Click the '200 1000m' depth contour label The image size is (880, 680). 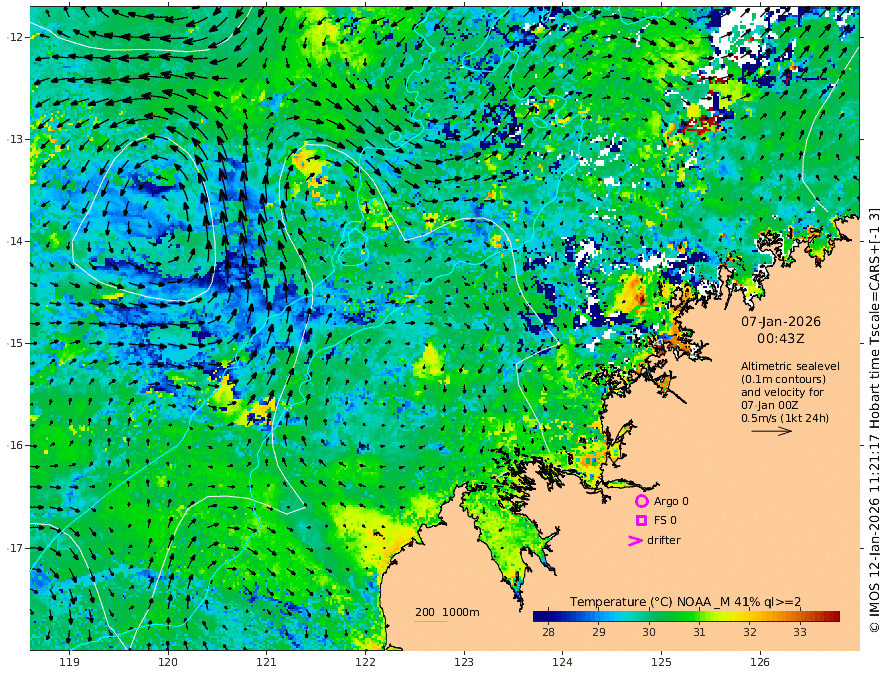point(447,612)
